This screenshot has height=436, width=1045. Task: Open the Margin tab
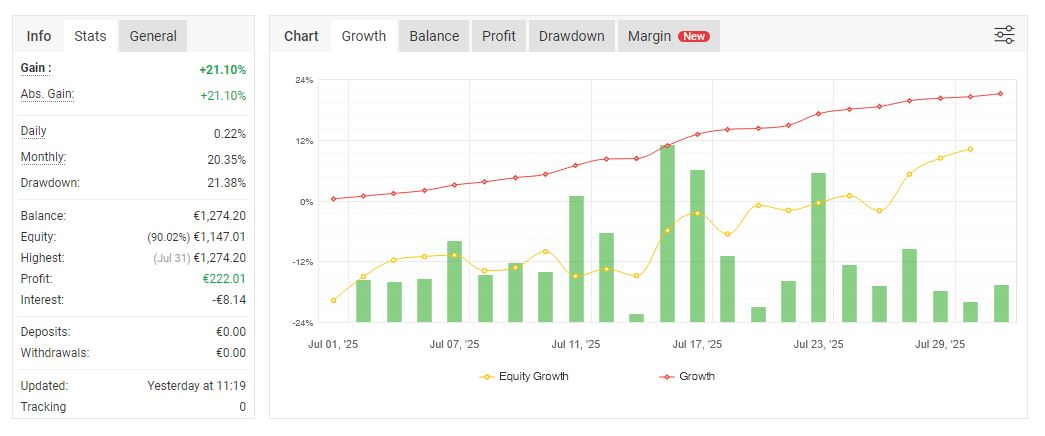pyautogui.click(x=649, y=36)
